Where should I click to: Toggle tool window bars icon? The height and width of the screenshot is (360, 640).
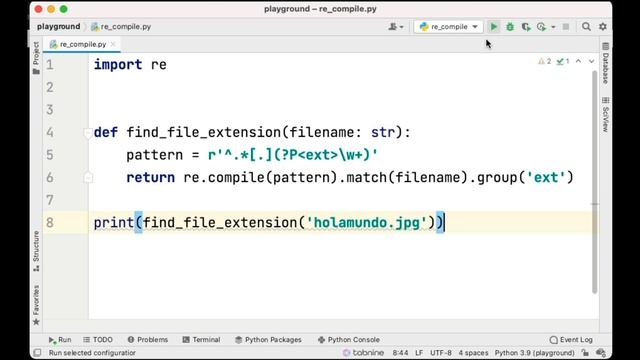click(37, 353)
